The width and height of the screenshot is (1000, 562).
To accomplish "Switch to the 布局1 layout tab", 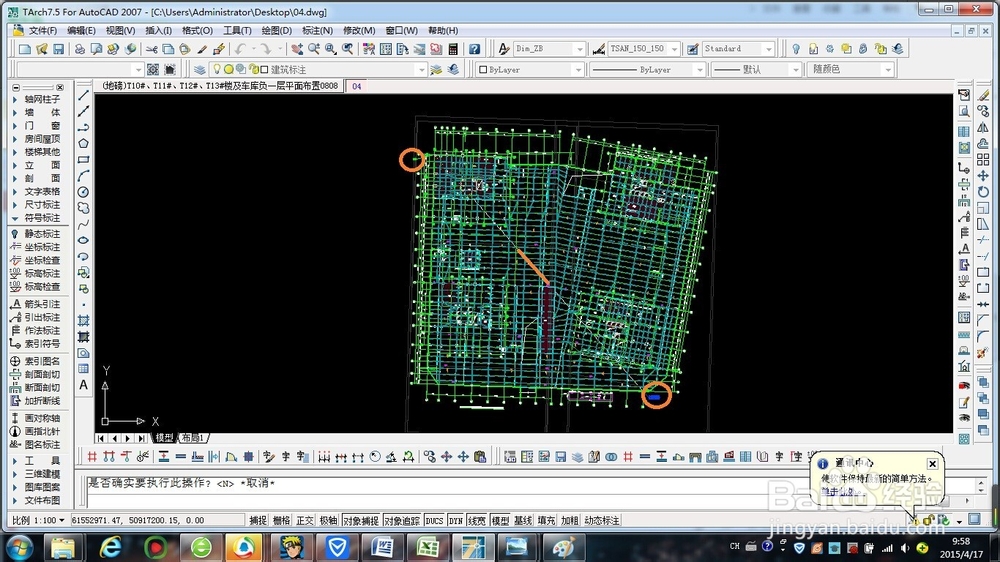I will [x=192, y=438].
